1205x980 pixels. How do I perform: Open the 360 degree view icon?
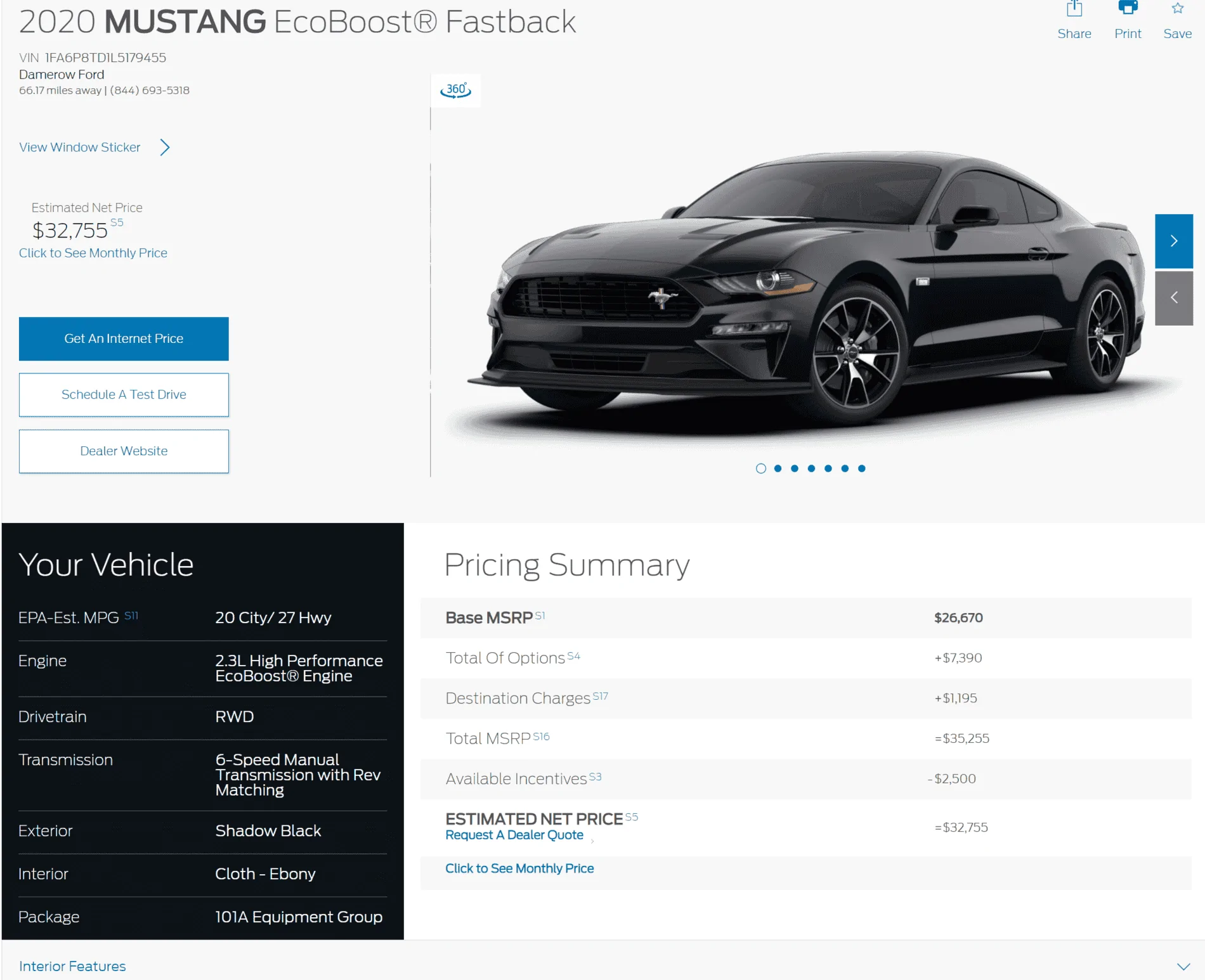[455, 90]
